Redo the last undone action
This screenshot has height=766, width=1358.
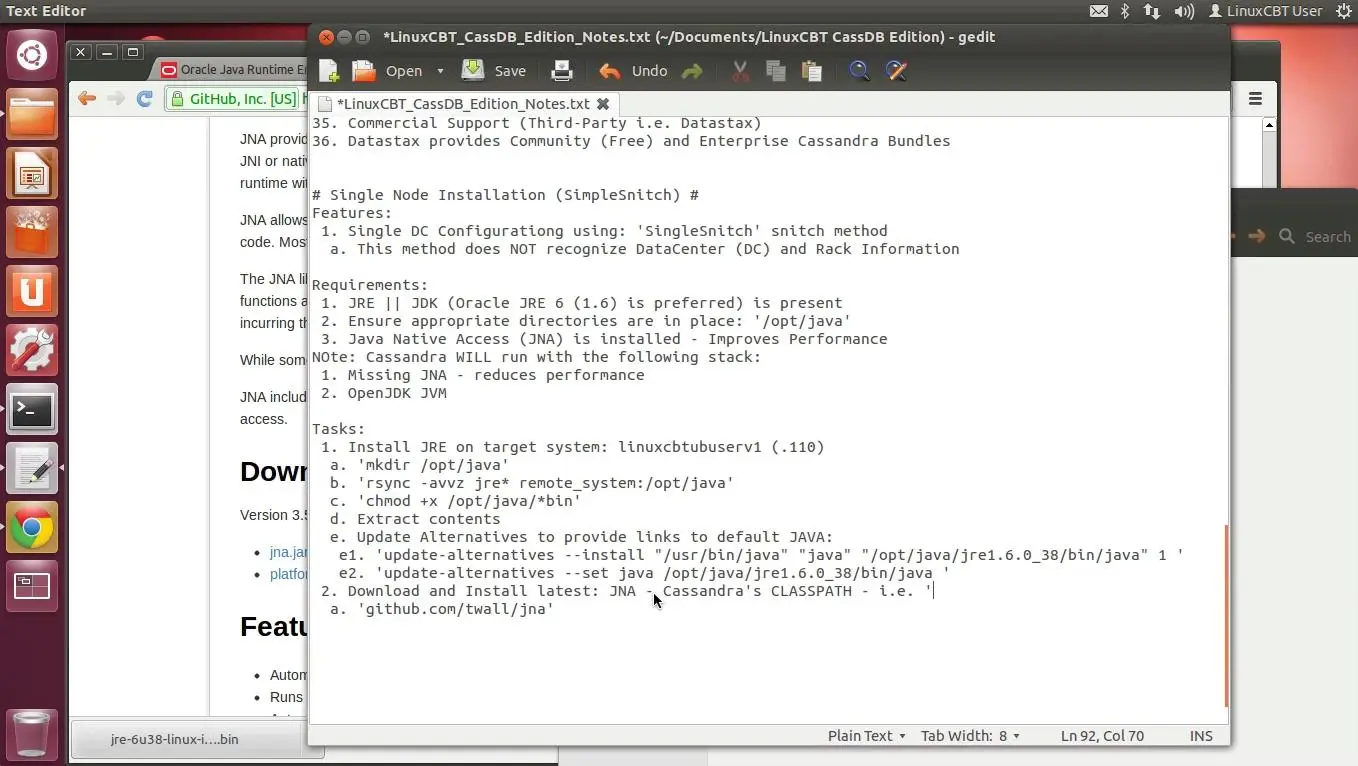point(691,71)
